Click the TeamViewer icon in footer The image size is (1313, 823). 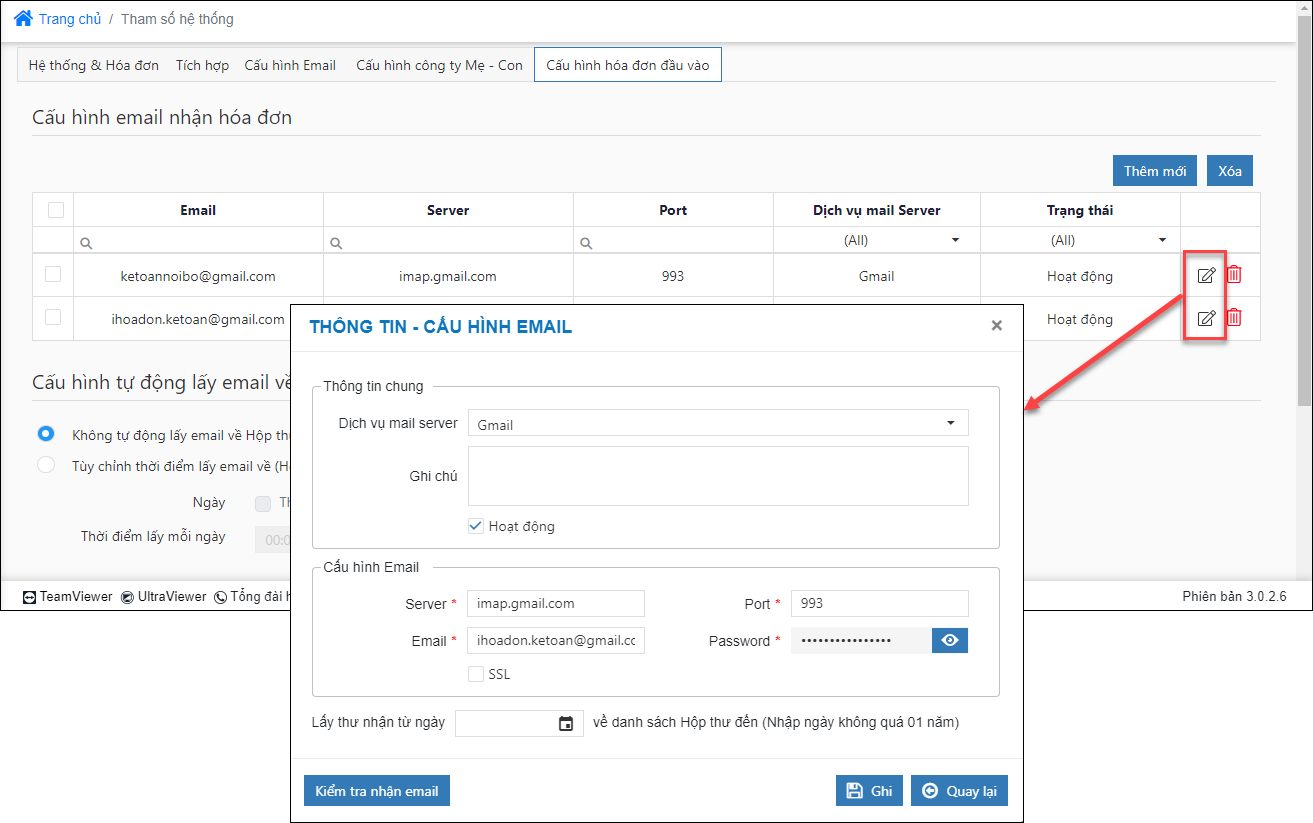click(x=30, y=597)
